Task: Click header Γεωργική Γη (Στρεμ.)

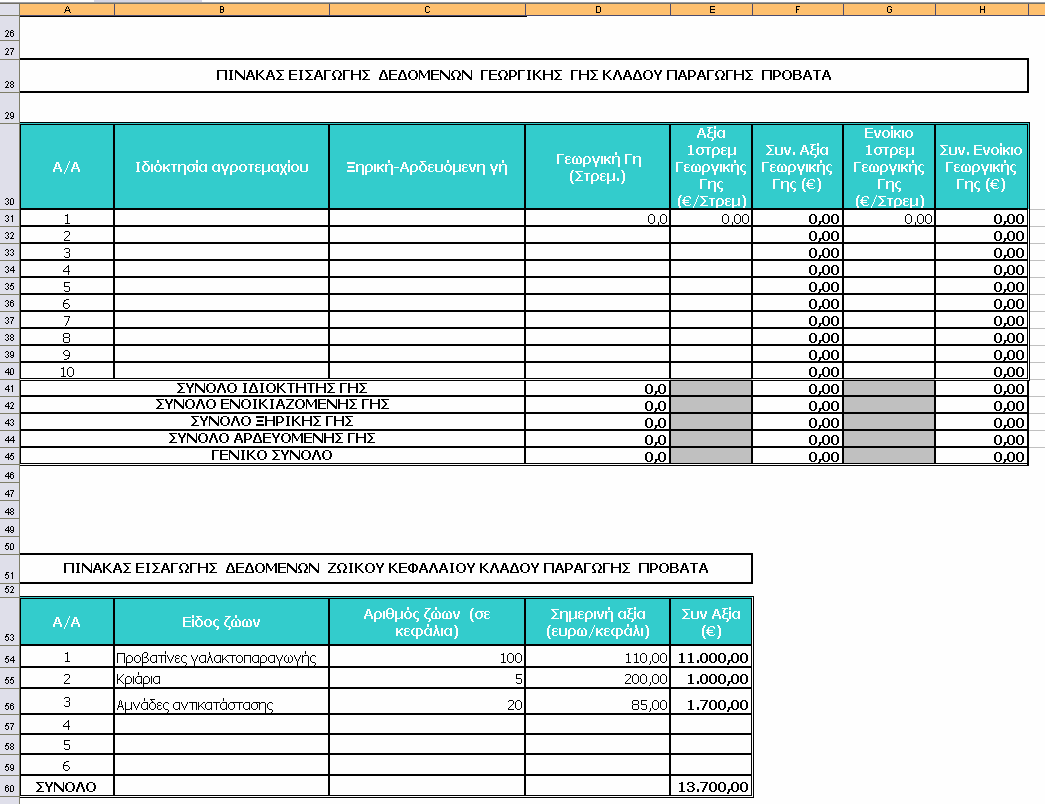Action: (598, 167)
